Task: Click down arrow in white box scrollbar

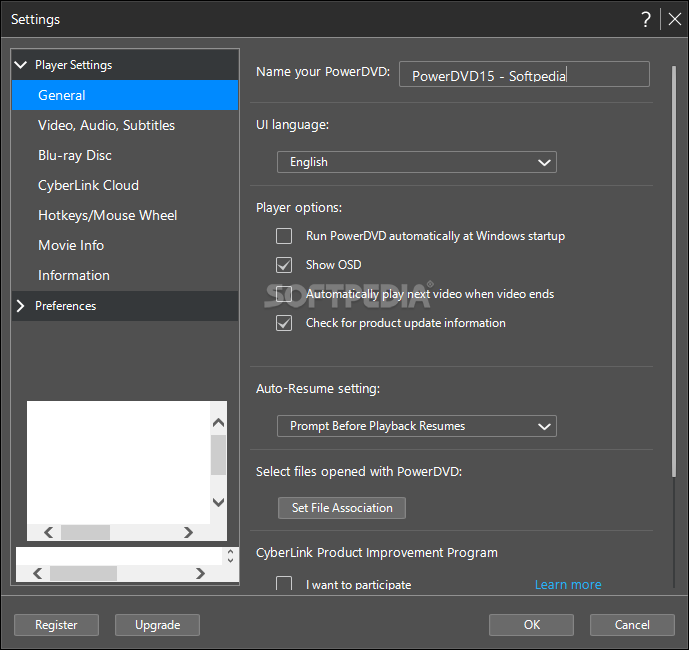Action: (x=218, y=502)
